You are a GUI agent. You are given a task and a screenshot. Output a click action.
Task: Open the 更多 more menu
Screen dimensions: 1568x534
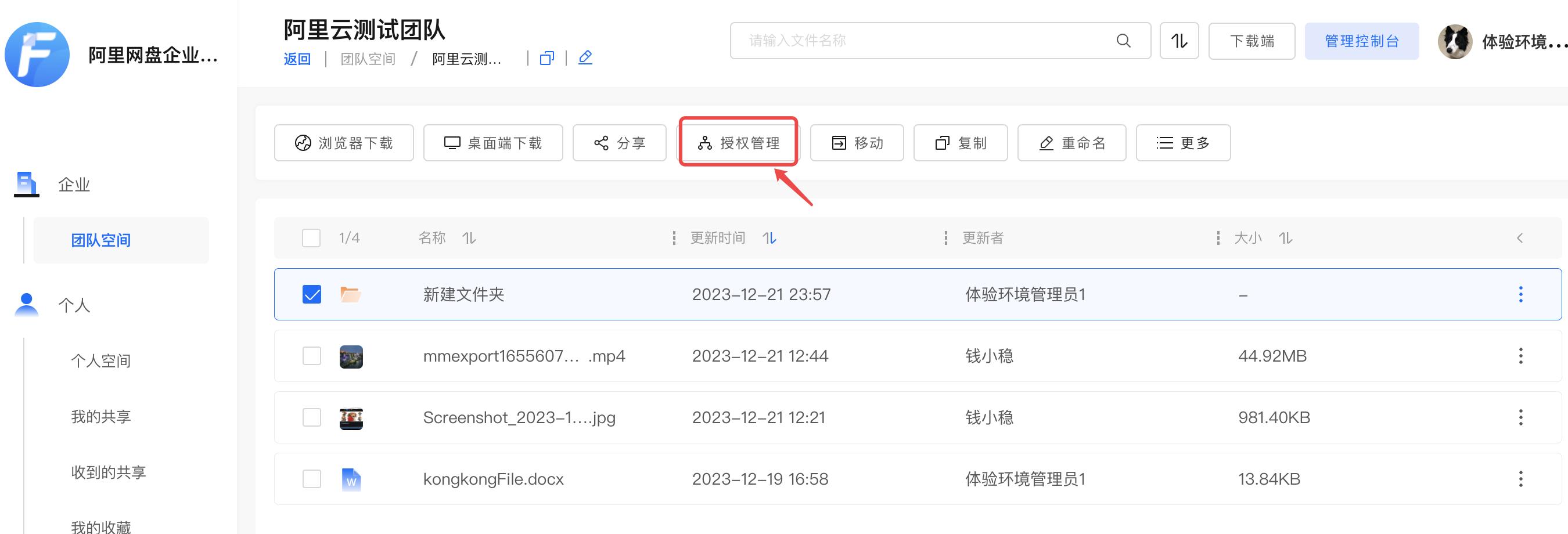point(1184,143)
